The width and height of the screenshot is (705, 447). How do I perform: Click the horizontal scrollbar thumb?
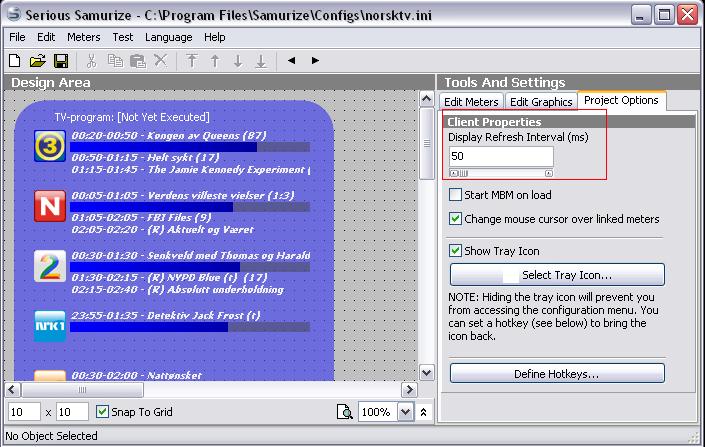82,389
